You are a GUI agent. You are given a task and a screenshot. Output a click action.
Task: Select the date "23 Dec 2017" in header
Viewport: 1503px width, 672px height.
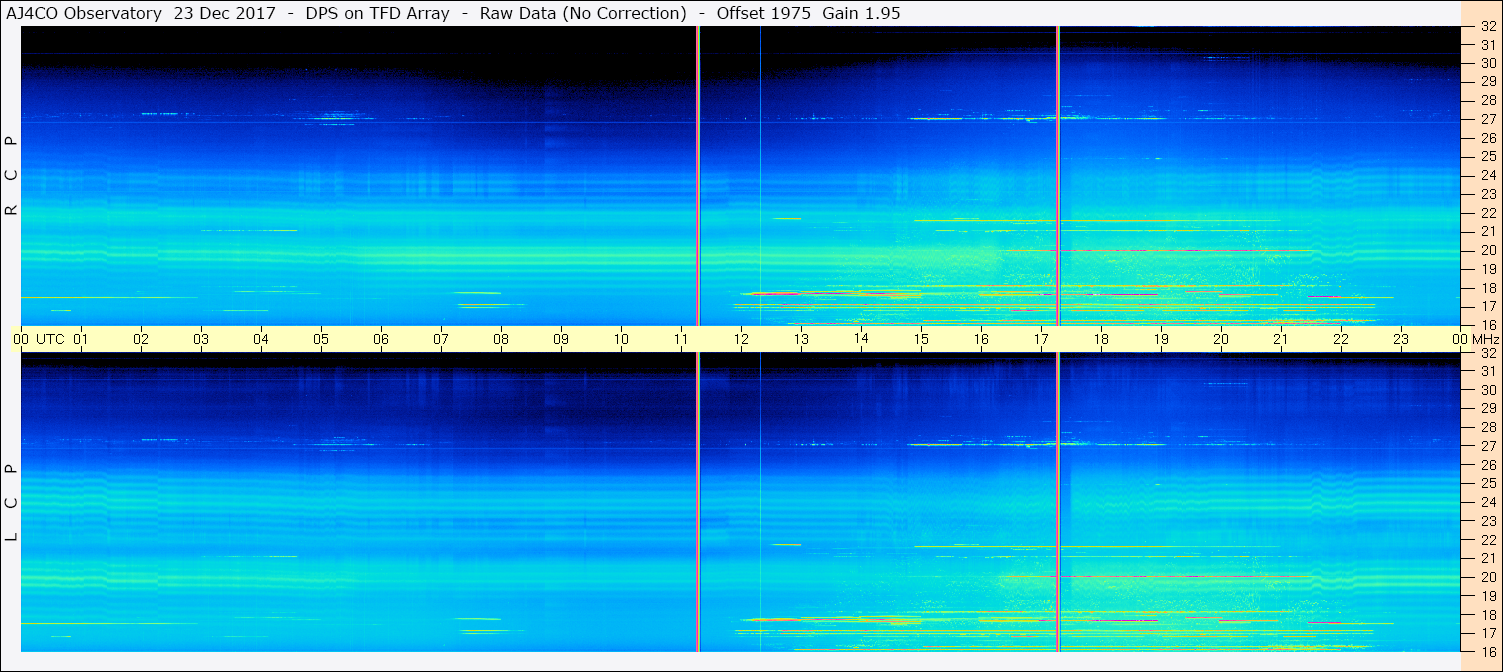225,13
